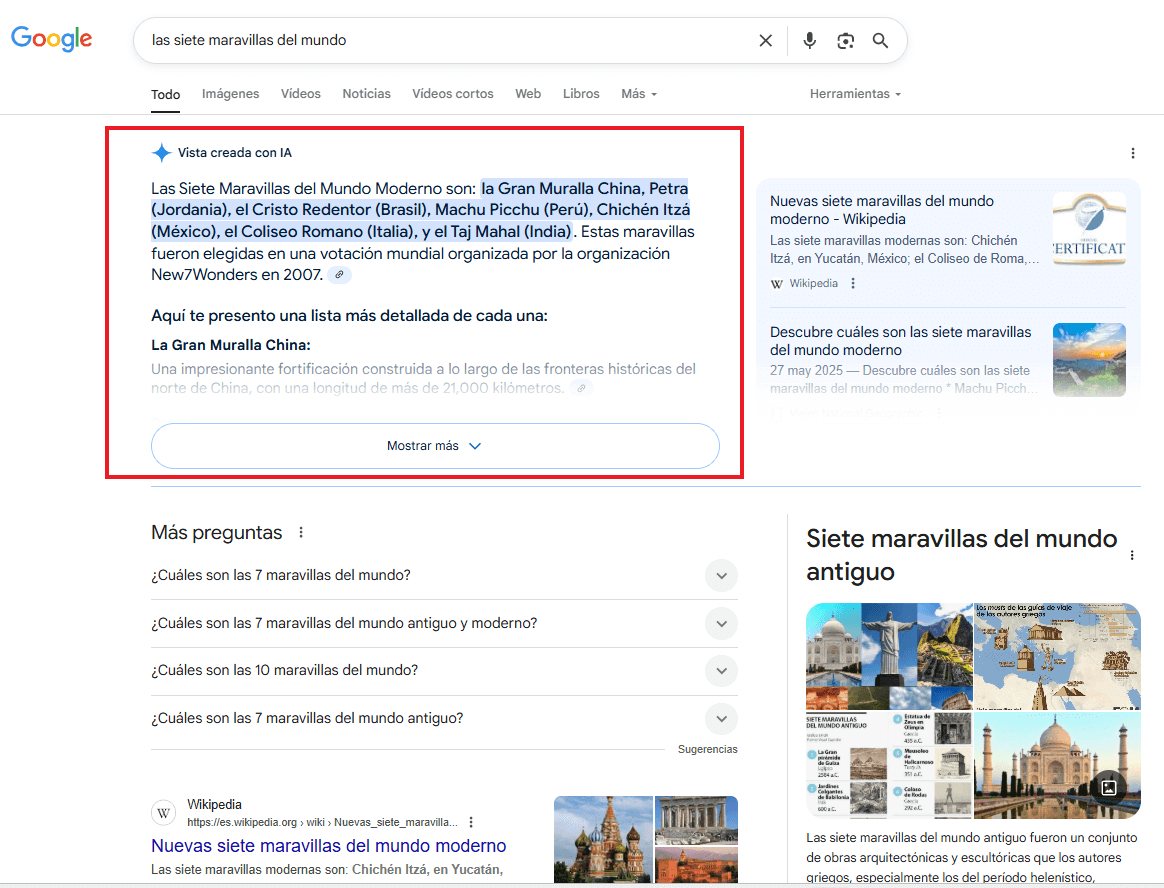Open three-dot menu of Wikipedia search result
This screenshot has height=888, width=1164.
pyautogui.click(x=471, y=822)
